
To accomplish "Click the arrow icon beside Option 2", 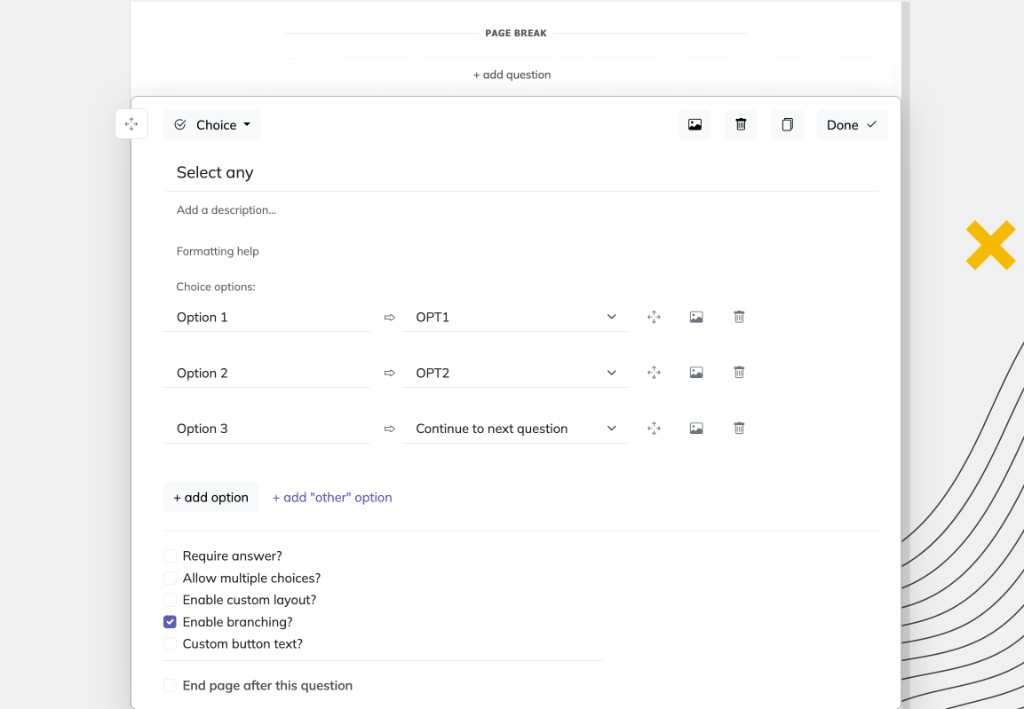I will point(389,373).
